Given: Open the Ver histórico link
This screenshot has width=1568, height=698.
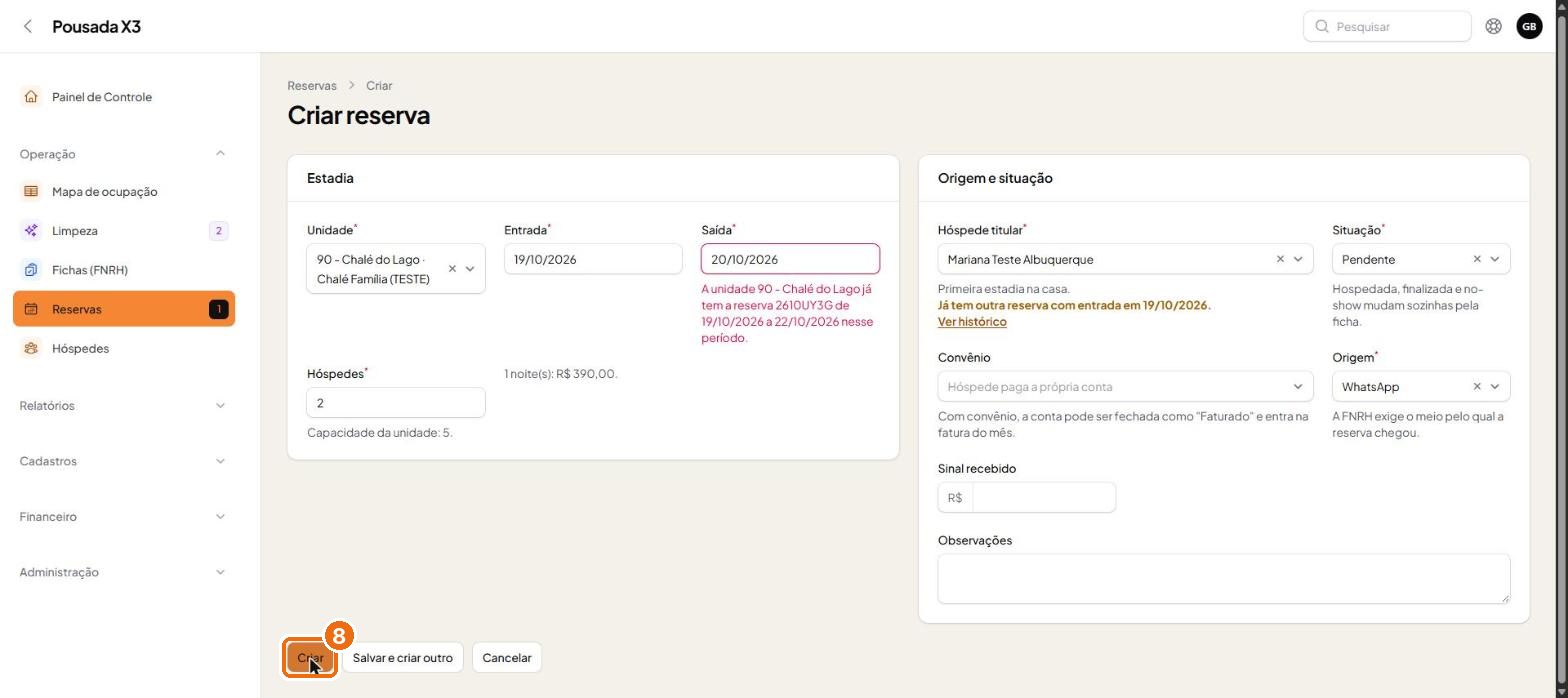Looking at the screenshot, I should 972,322.
